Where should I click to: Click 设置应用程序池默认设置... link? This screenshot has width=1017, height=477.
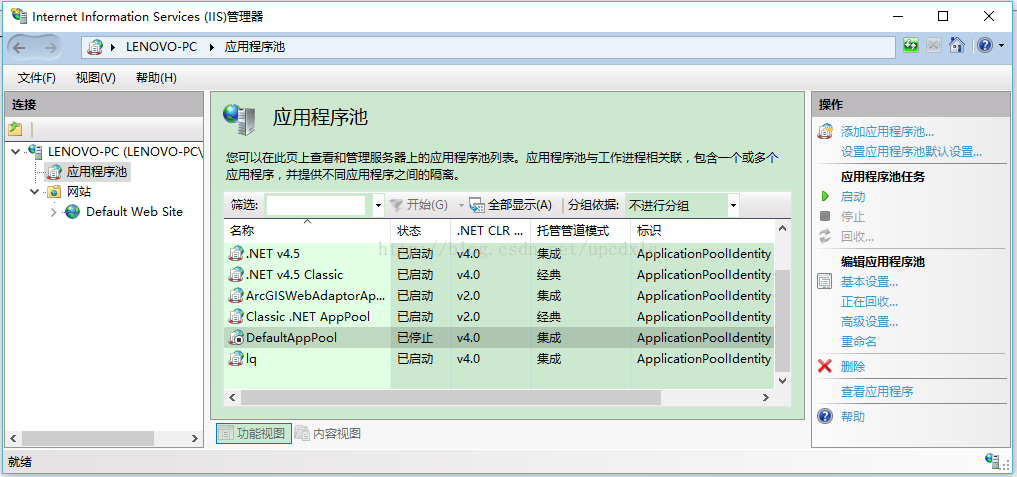[x=911, y=152]
